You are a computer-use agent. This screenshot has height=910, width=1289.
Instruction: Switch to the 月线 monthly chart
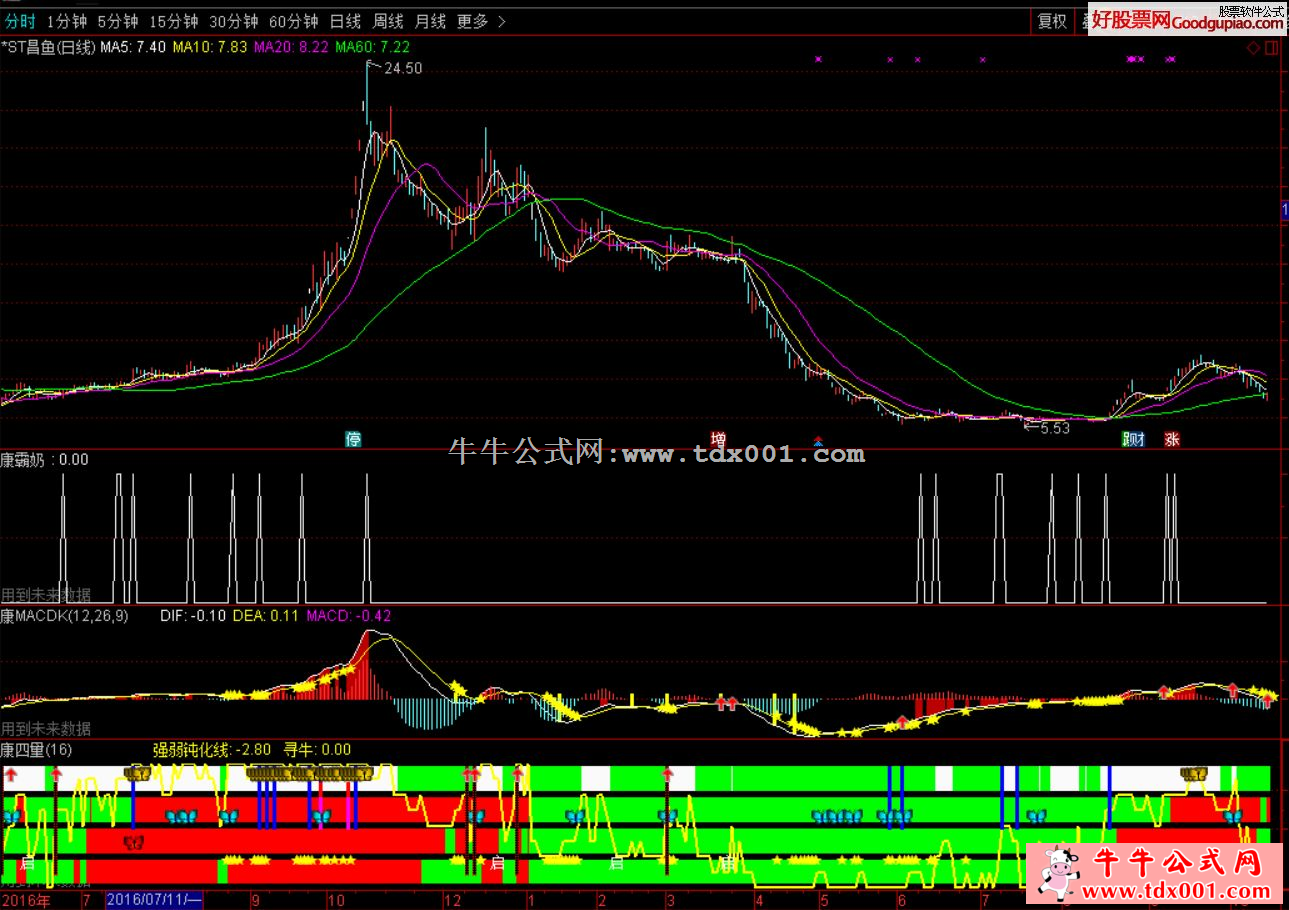tap(431, 21)
